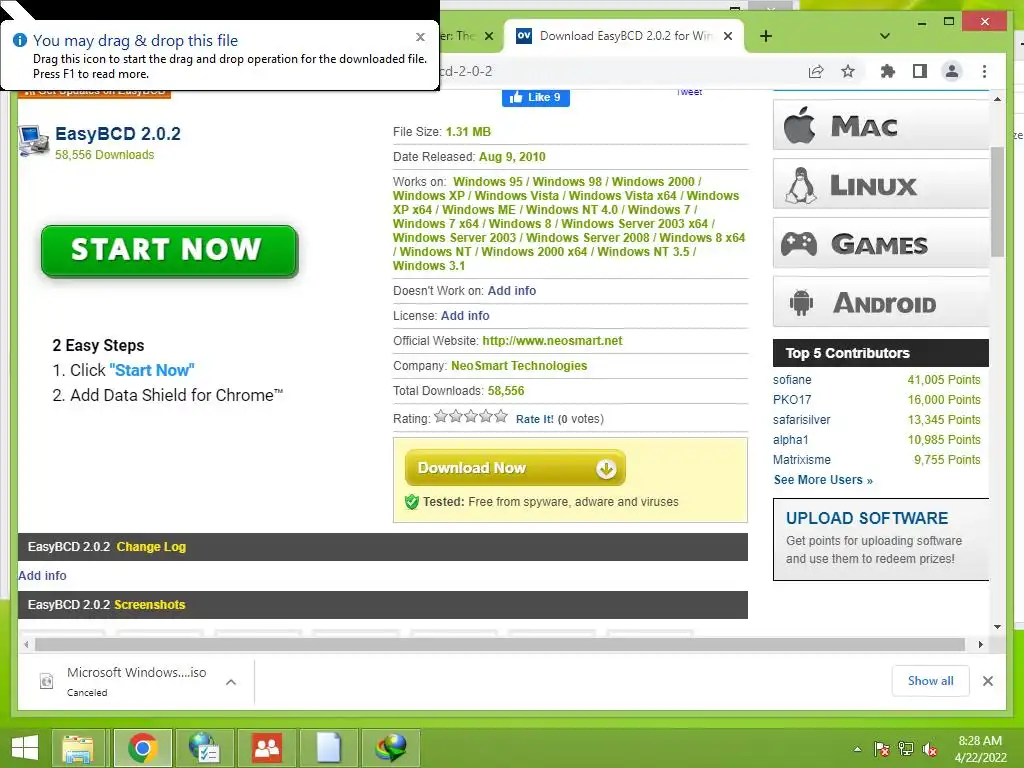Click the vertical scrollbar thumb

pyautogui.click(x=997, y=202)
